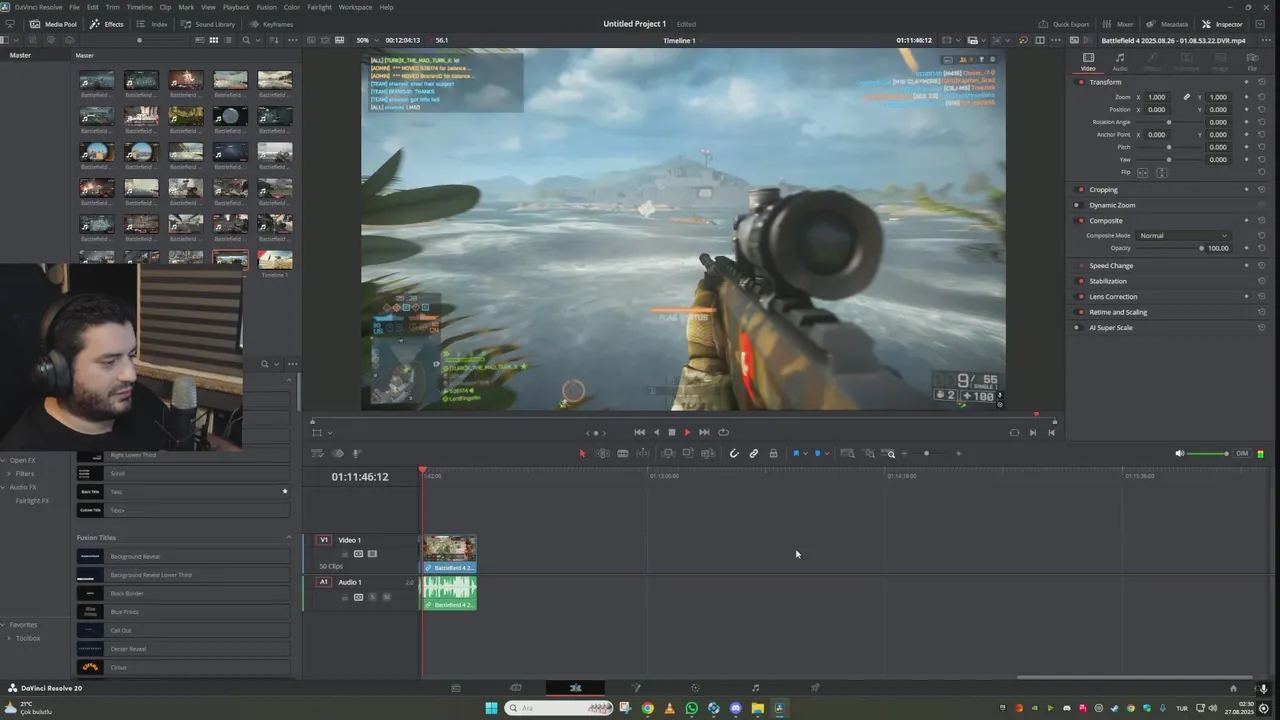Image resolution: width=1280 pixels, height=720 pixels.
Task: Open the Sound Library panel
Action: [x=208, y=24]
